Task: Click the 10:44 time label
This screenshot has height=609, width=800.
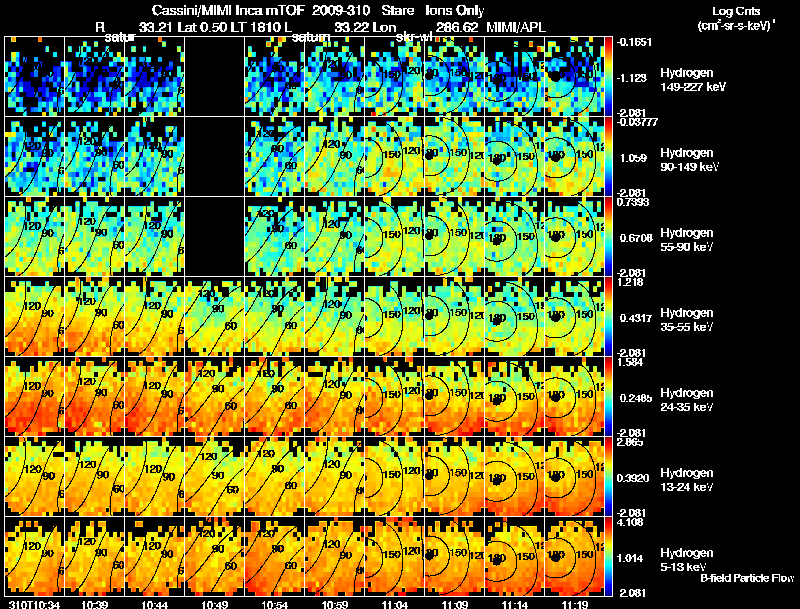Action: [x=155, y=604]
